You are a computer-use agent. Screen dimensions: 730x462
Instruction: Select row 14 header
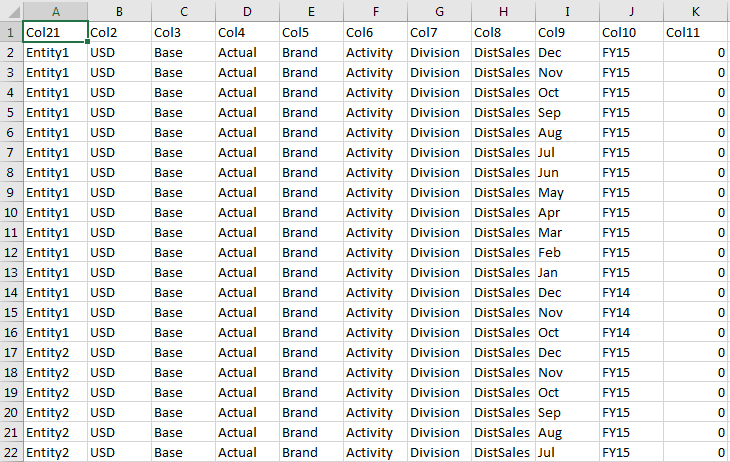tap(10, 292)
